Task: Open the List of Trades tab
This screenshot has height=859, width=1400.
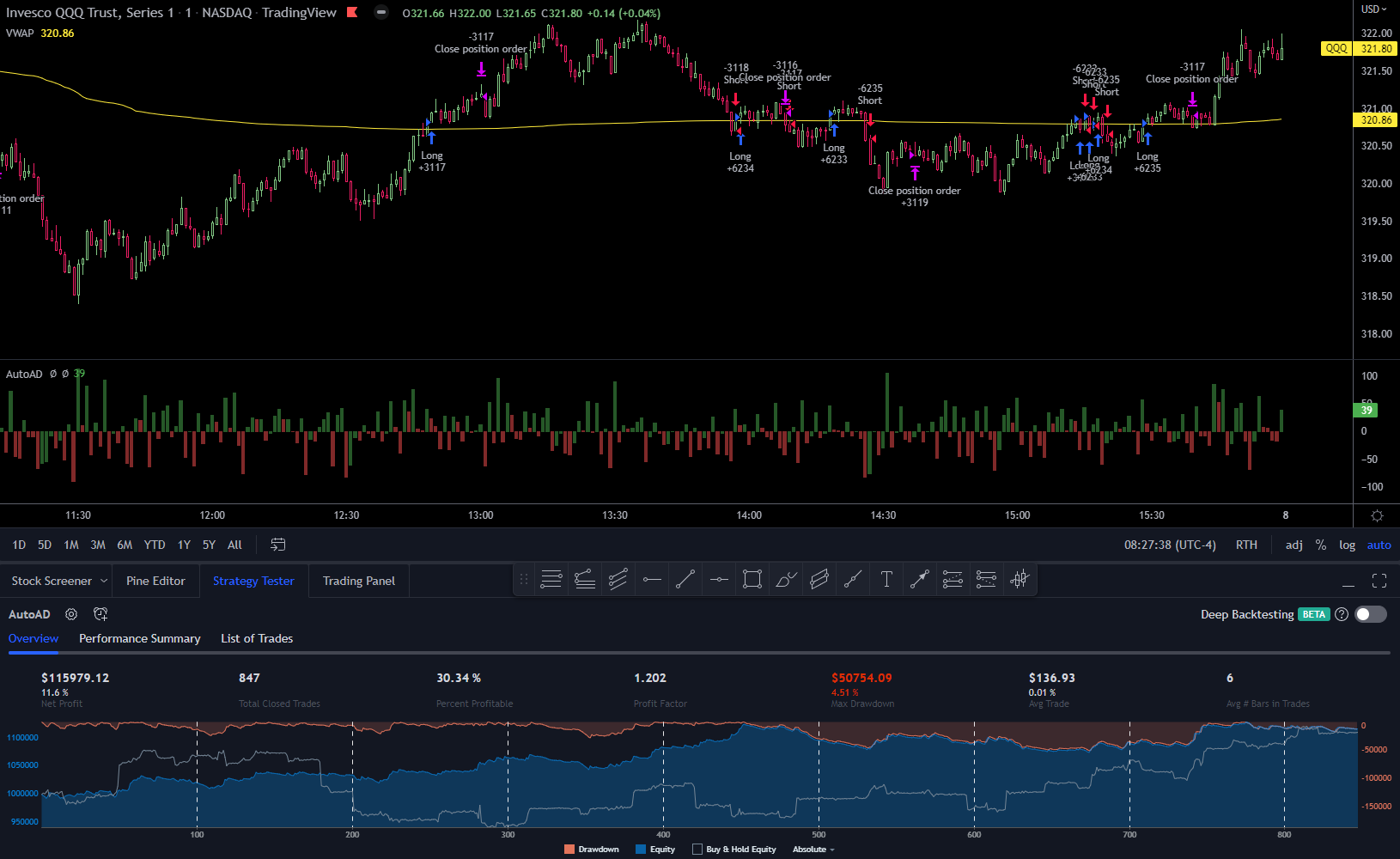Action: click(257, 638)
